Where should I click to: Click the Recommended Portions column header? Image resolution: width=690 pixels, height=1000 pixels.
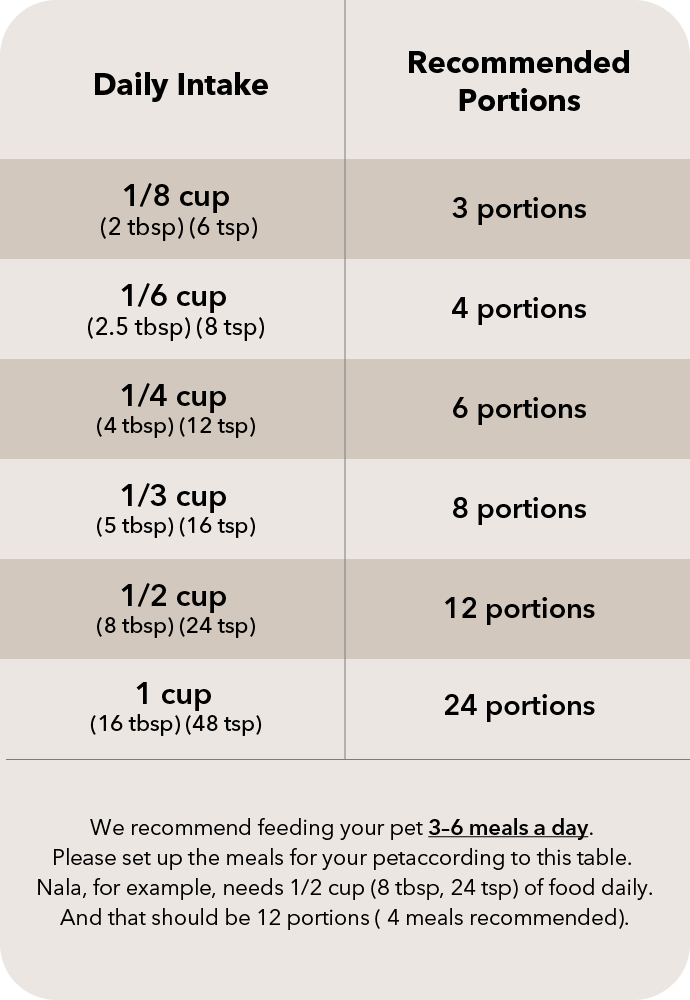(518, 82)
